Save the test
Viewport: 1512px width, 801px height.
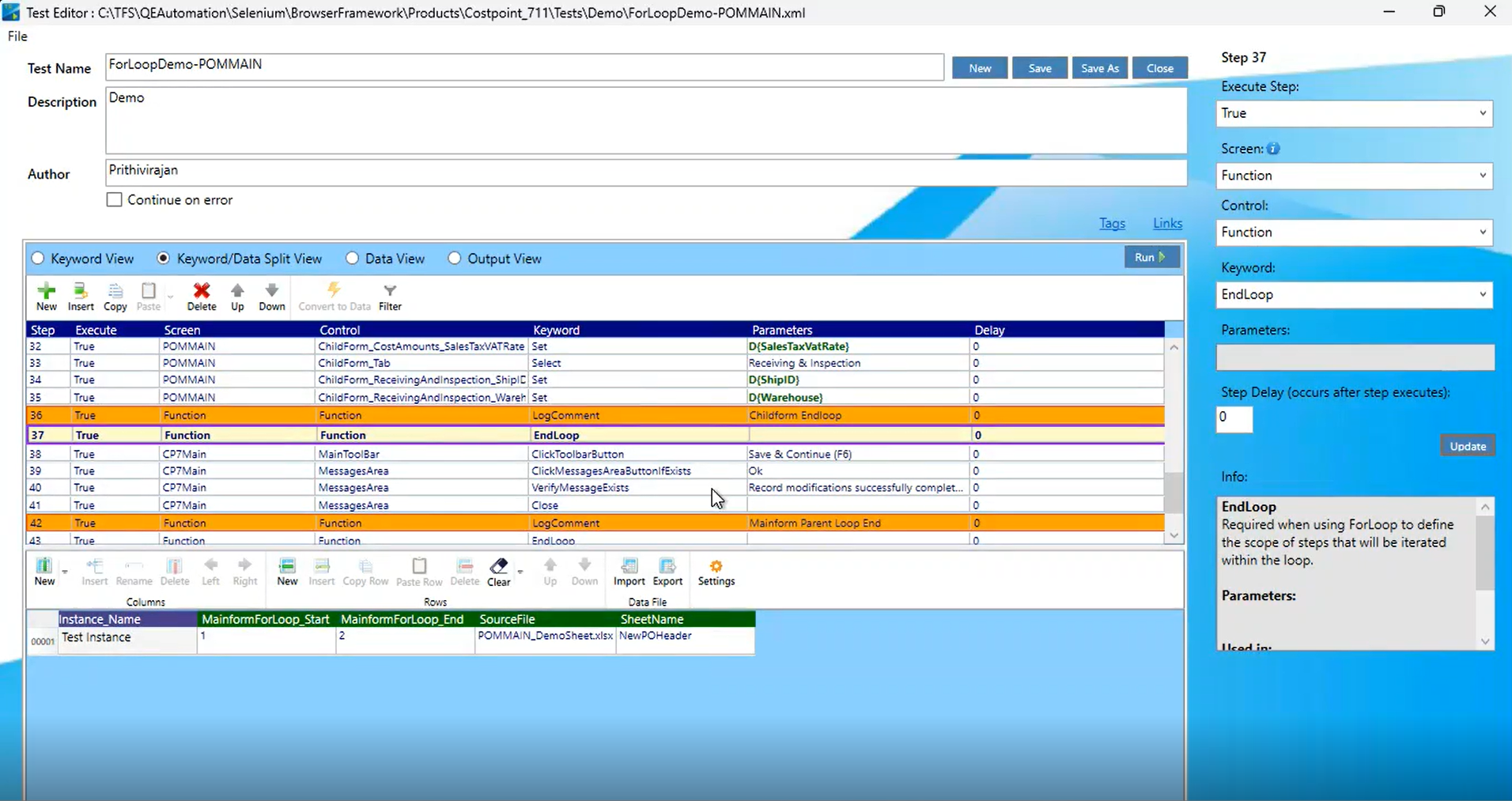pos(1040,68)
